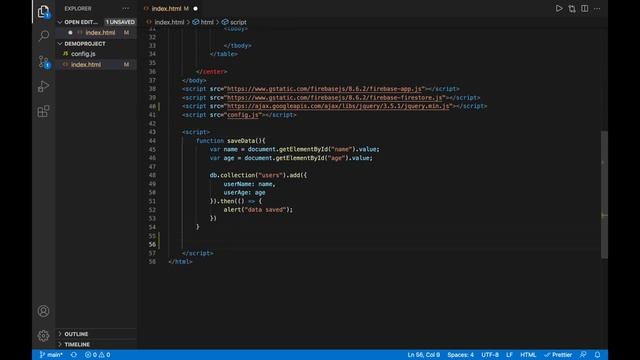Screen dimensions: 640x360
Task: Split the editor to the right
Action: point(584,8)
